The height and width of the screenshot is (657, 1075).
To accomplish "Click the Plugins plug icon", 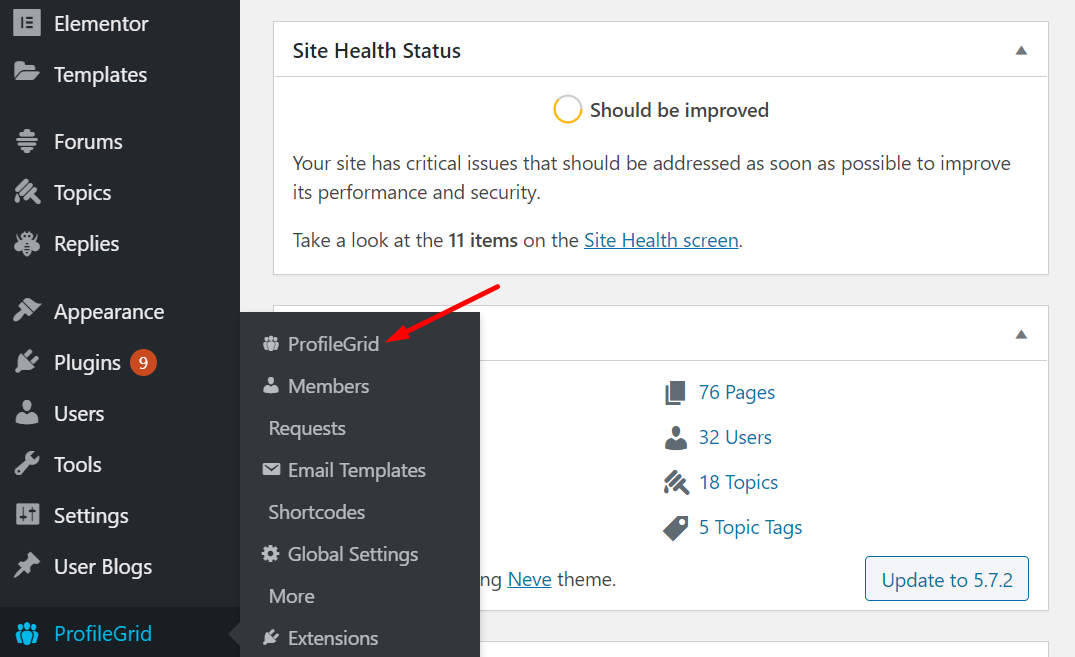I will (x=25, y=362).
